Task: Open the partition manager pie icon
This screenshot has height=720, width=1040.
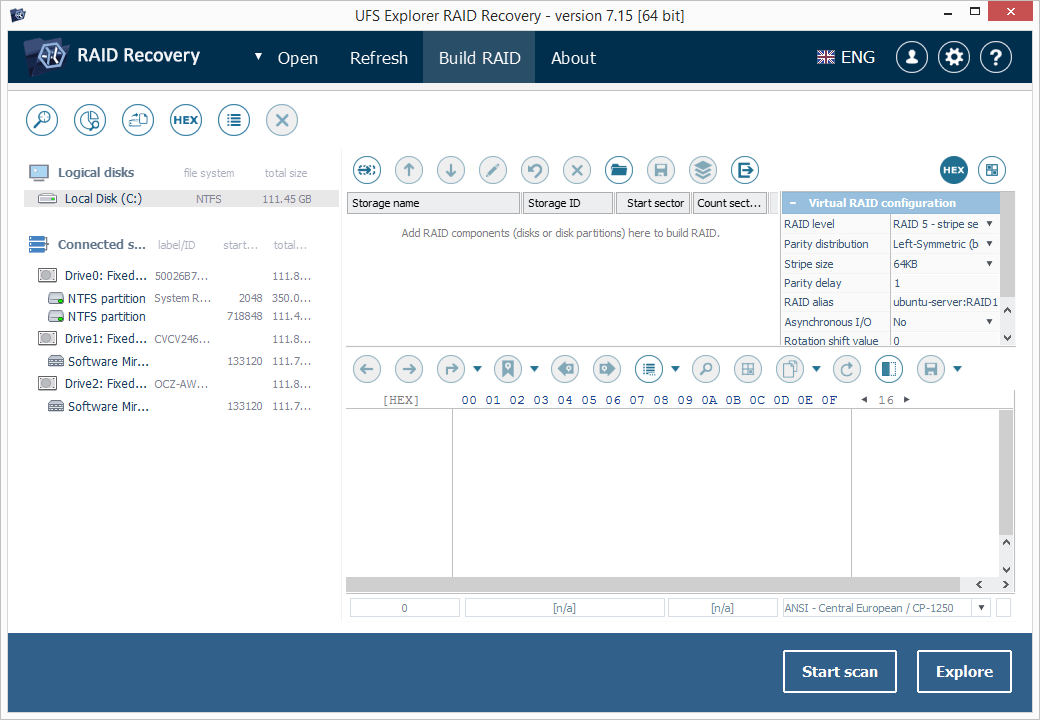Action: click(90, 120)
